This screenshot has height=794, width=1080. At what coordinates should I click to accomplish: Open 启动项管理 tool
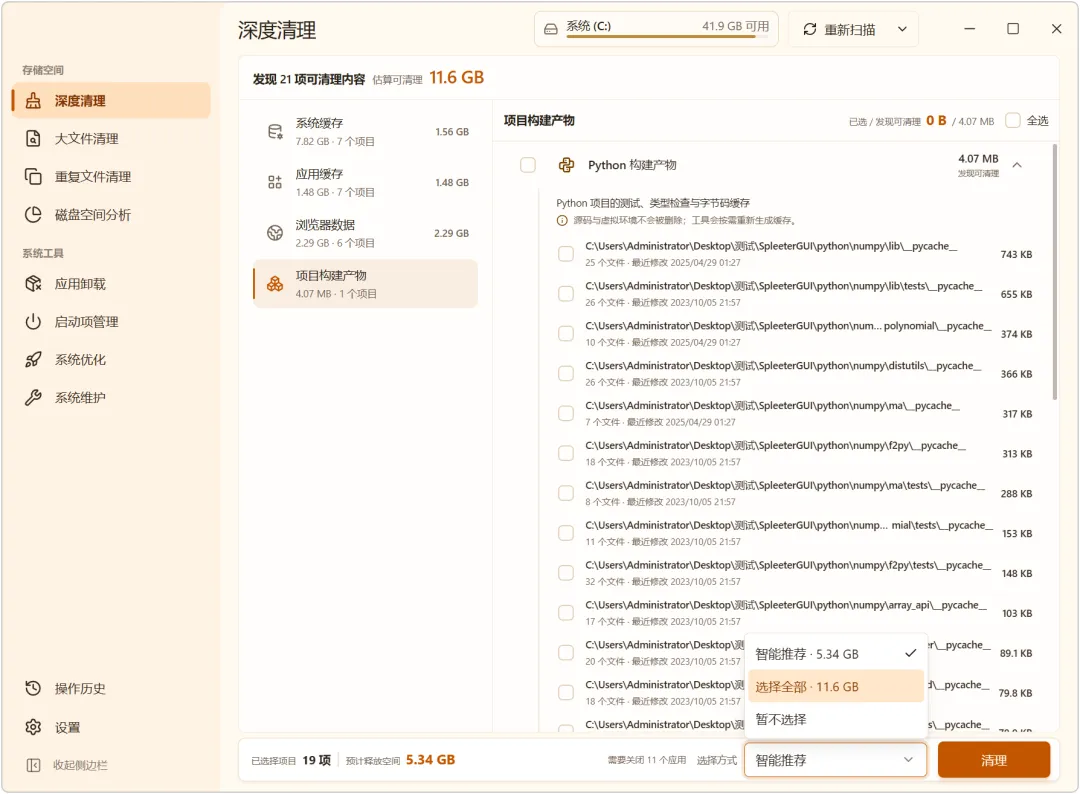(111, 322)
